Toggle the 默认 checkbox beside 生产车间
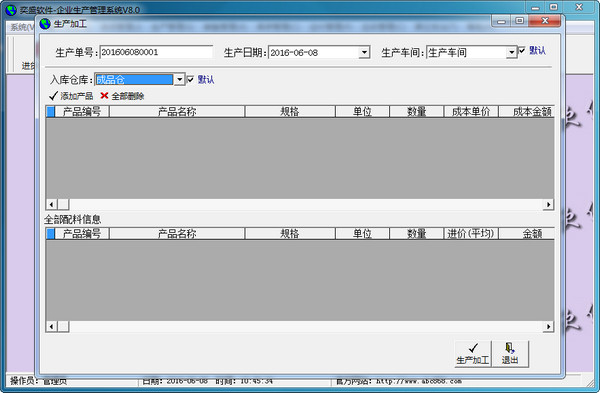600x393 pixels. tap(522, 50)
